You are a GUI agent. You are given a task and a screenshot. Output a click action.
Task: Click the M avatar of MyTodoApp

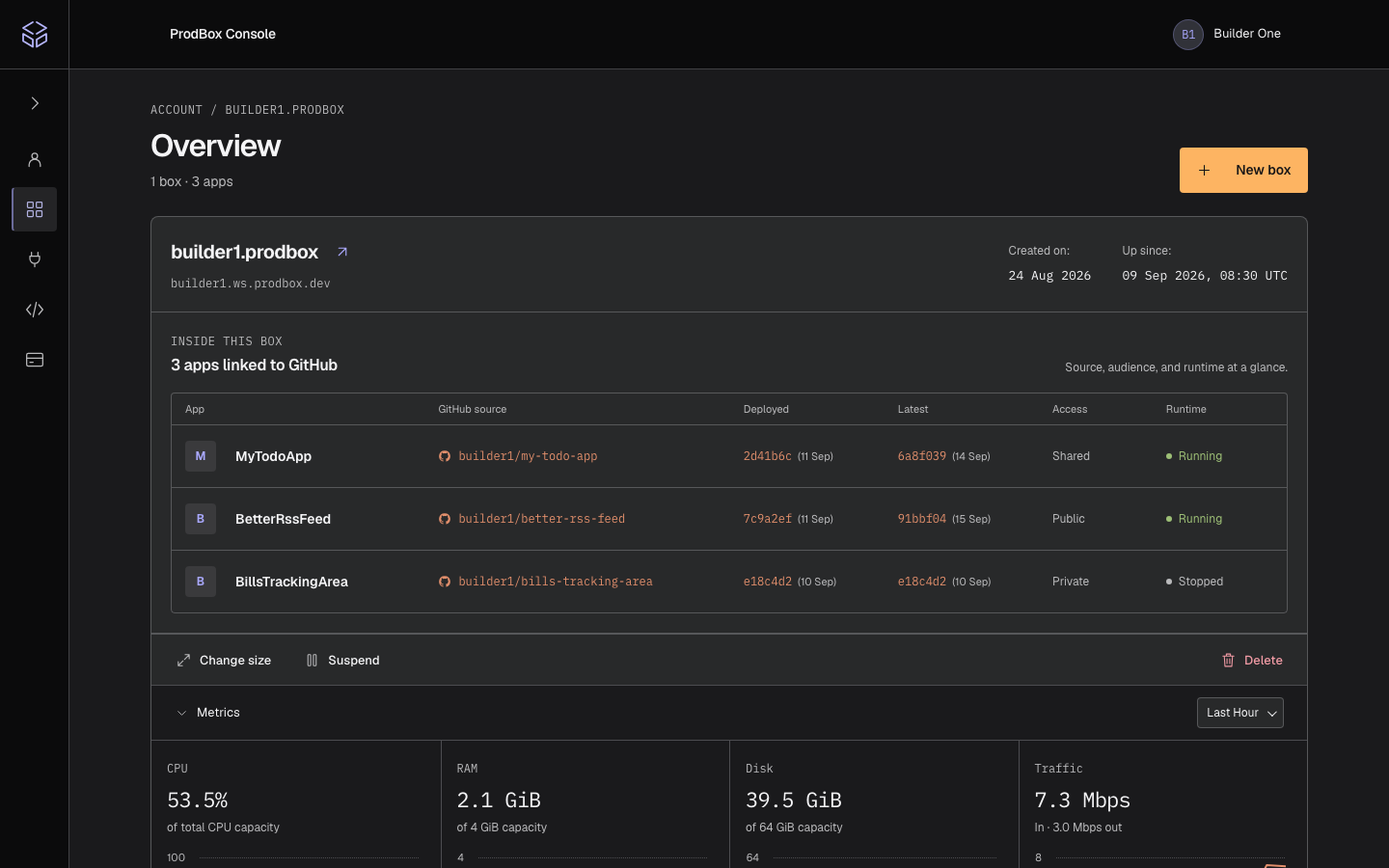click(x=201, y=456)
